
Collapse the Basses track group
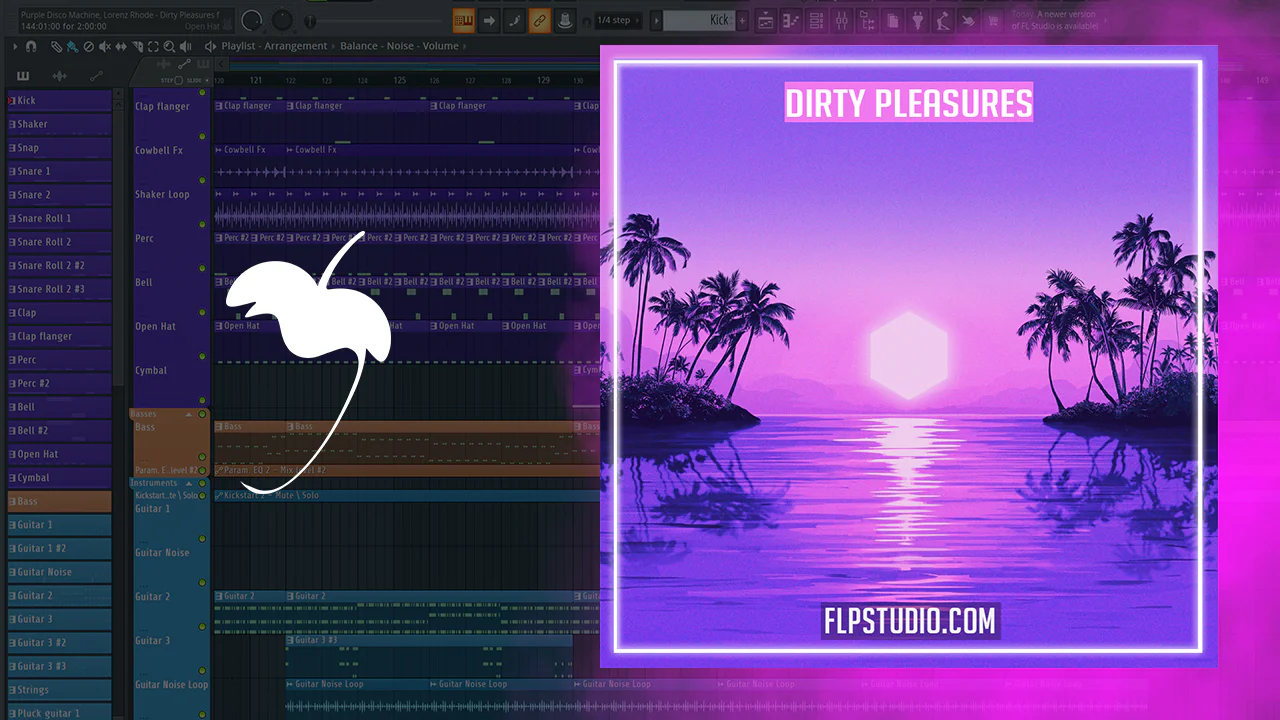190,414
